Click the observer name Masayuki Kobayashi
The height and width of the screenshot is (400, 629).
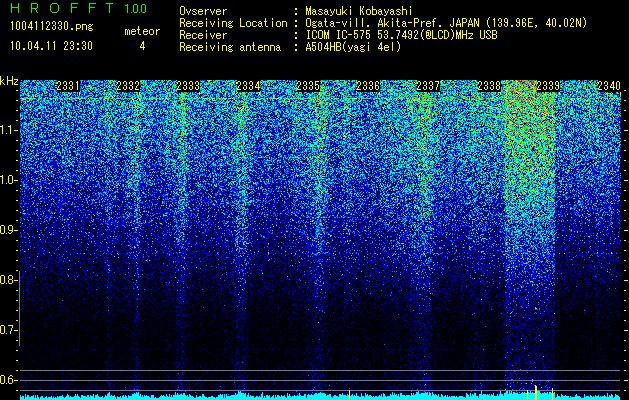pos(359,11)
